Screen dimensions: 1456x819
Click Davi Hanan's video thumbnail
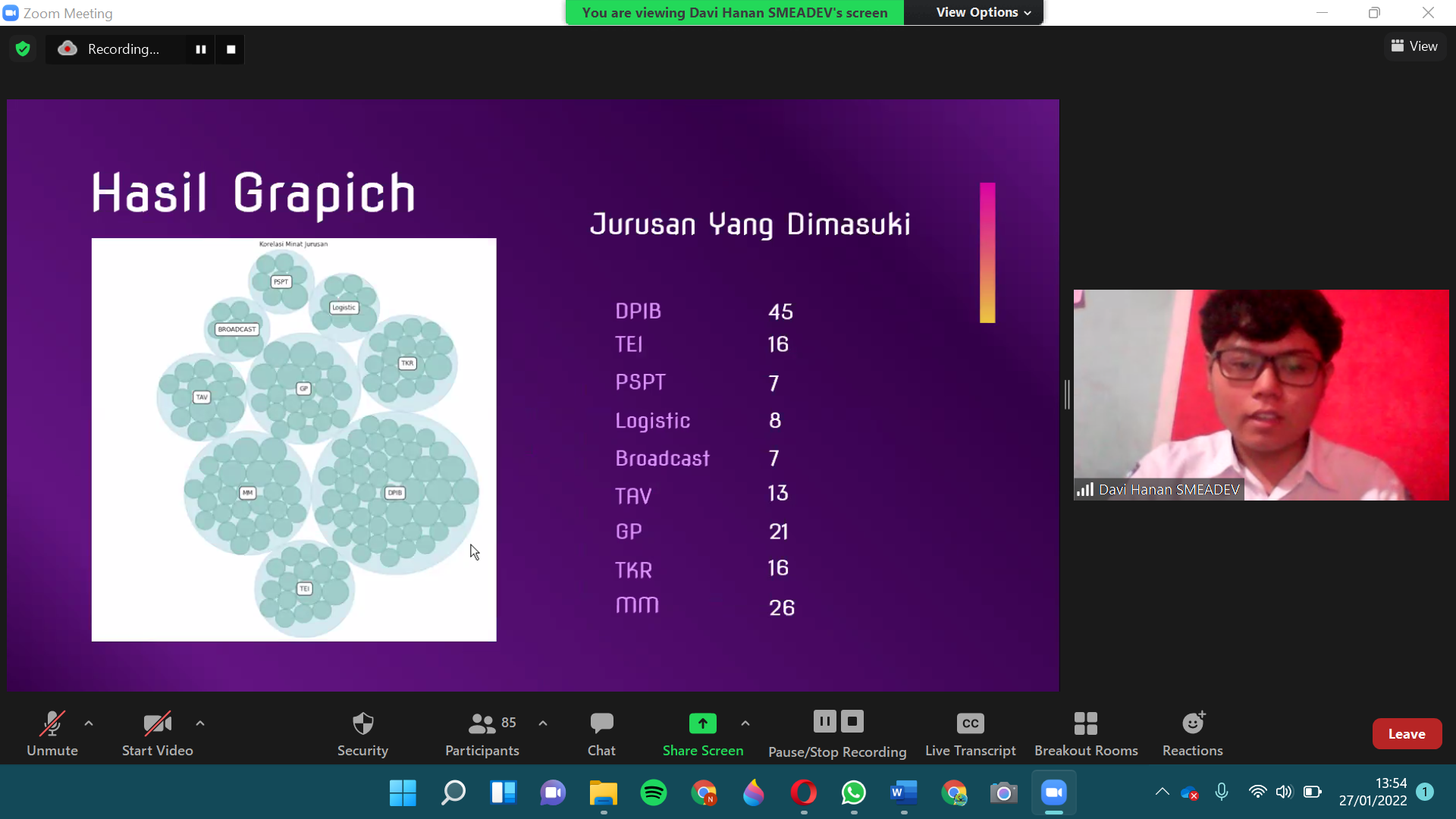(x=1260, y=394)
